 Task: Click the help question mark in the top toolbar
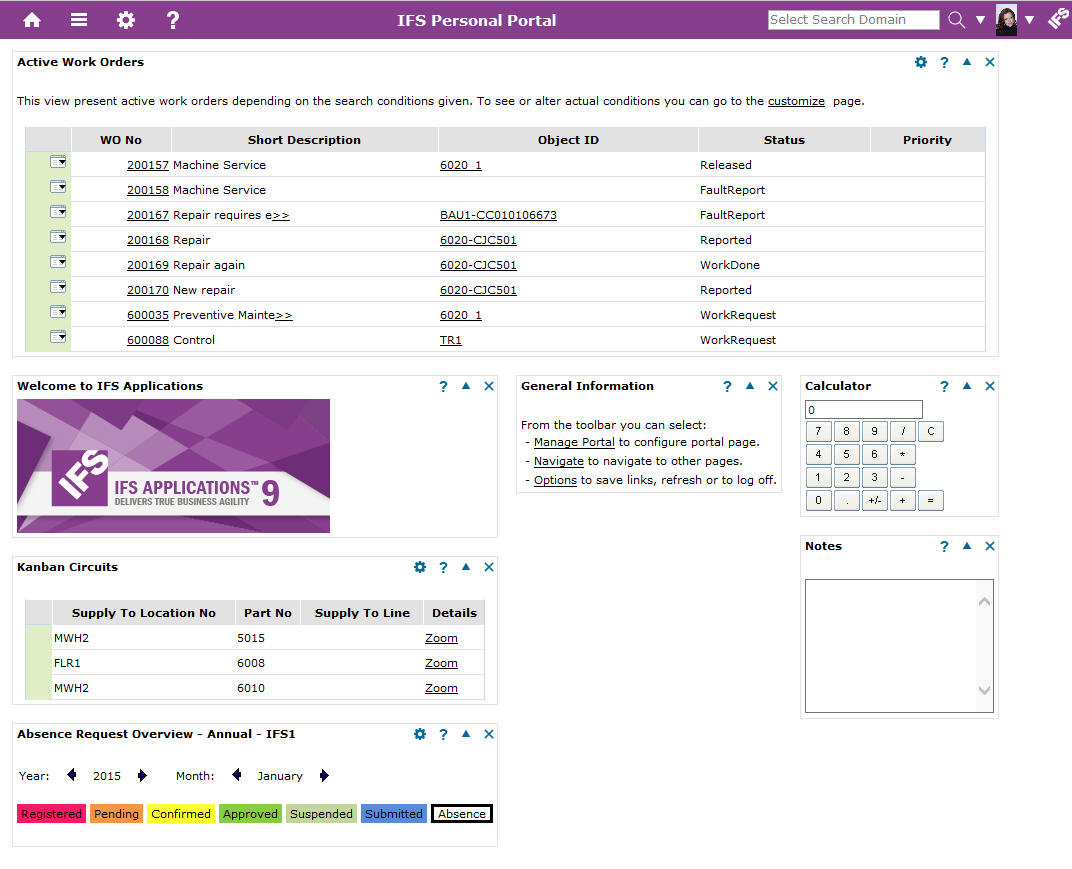[x=172, y=20]
